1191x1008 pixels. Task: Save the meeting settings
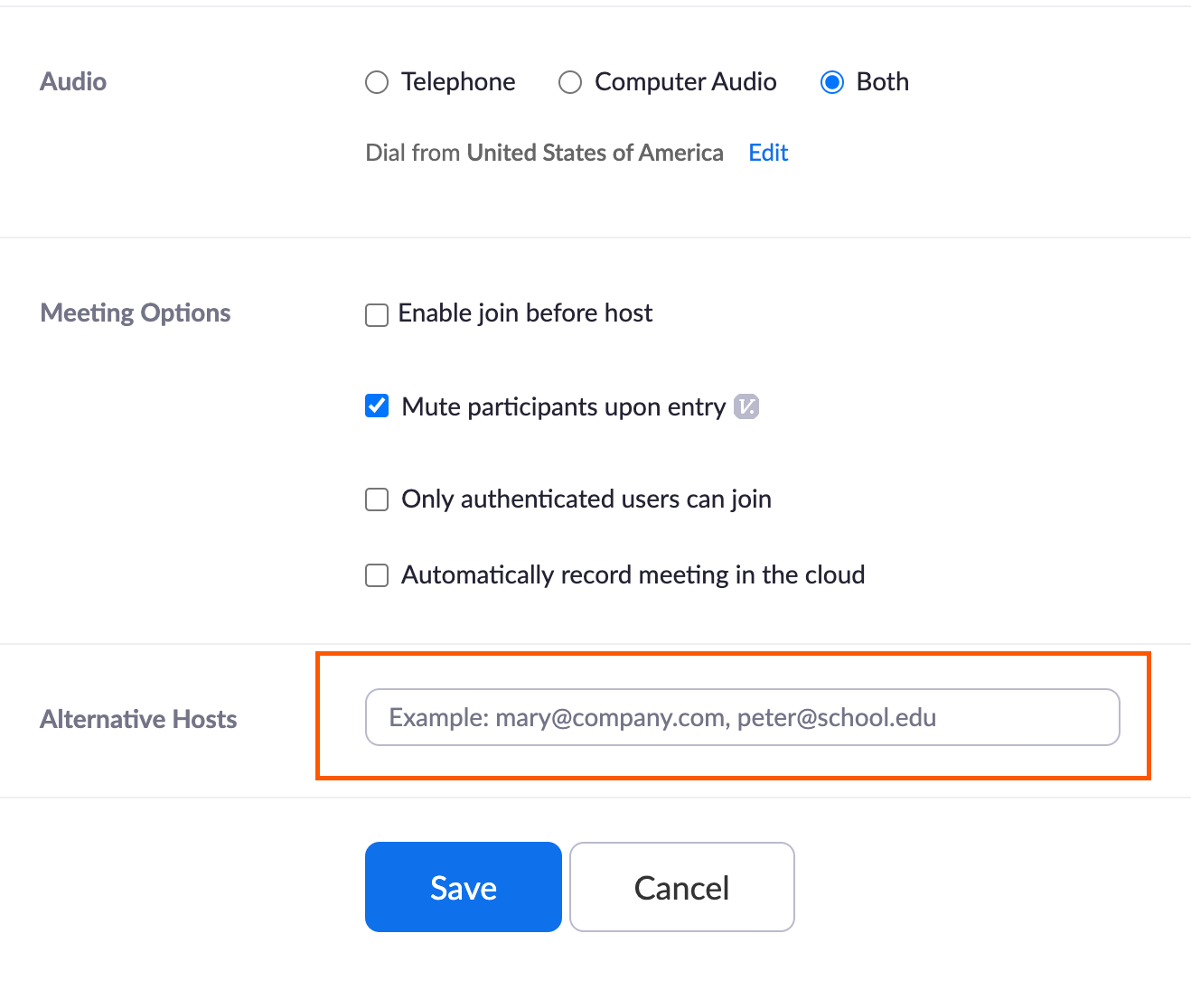point(464,887)
